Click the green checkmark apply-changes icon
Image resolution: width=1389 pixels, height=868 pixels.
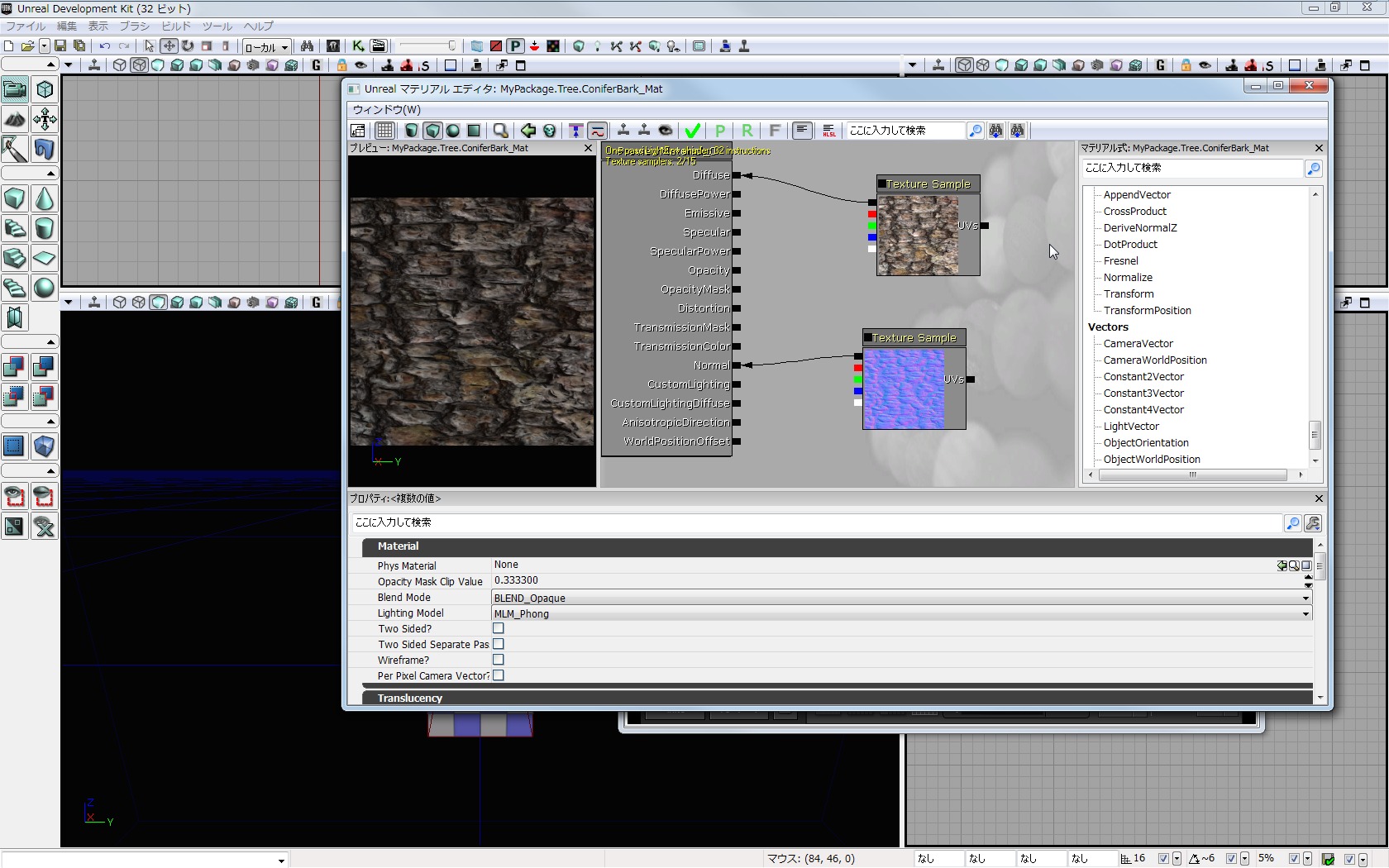693,131
